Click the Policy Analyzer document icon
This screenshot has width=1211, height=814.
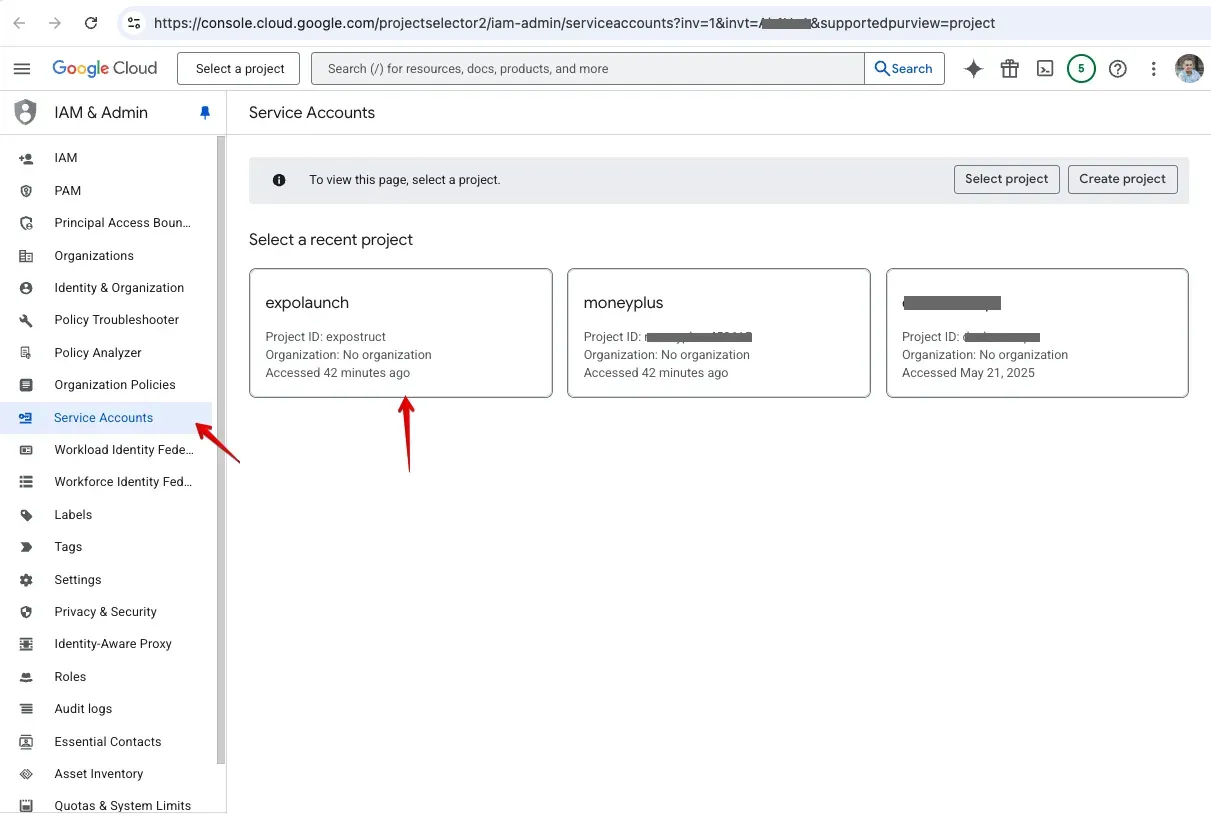[26, 353]
